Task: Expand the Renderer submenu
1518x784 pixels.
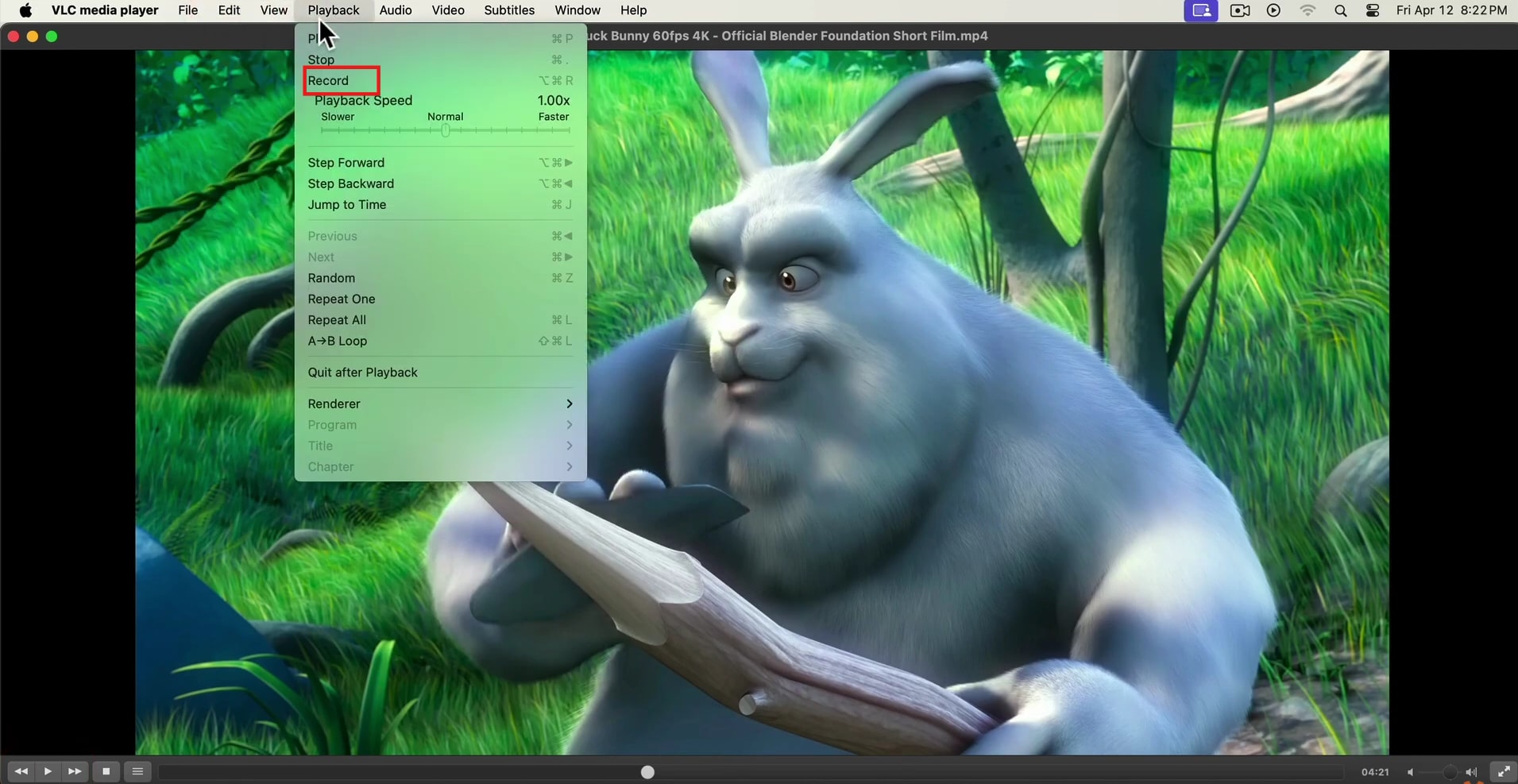Action: [440, 404]
